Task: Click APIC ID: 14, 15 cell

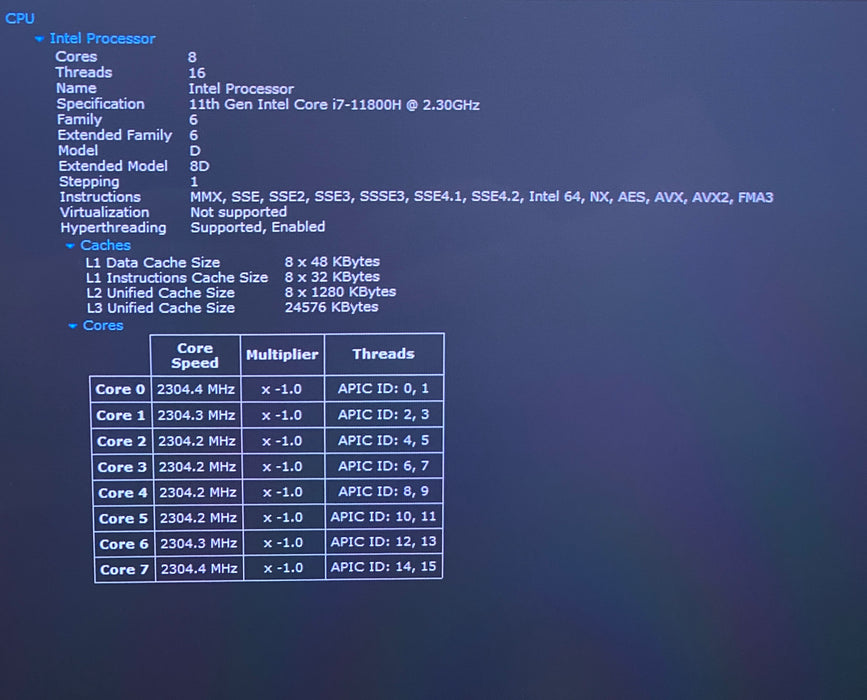Action: point(384,567)
